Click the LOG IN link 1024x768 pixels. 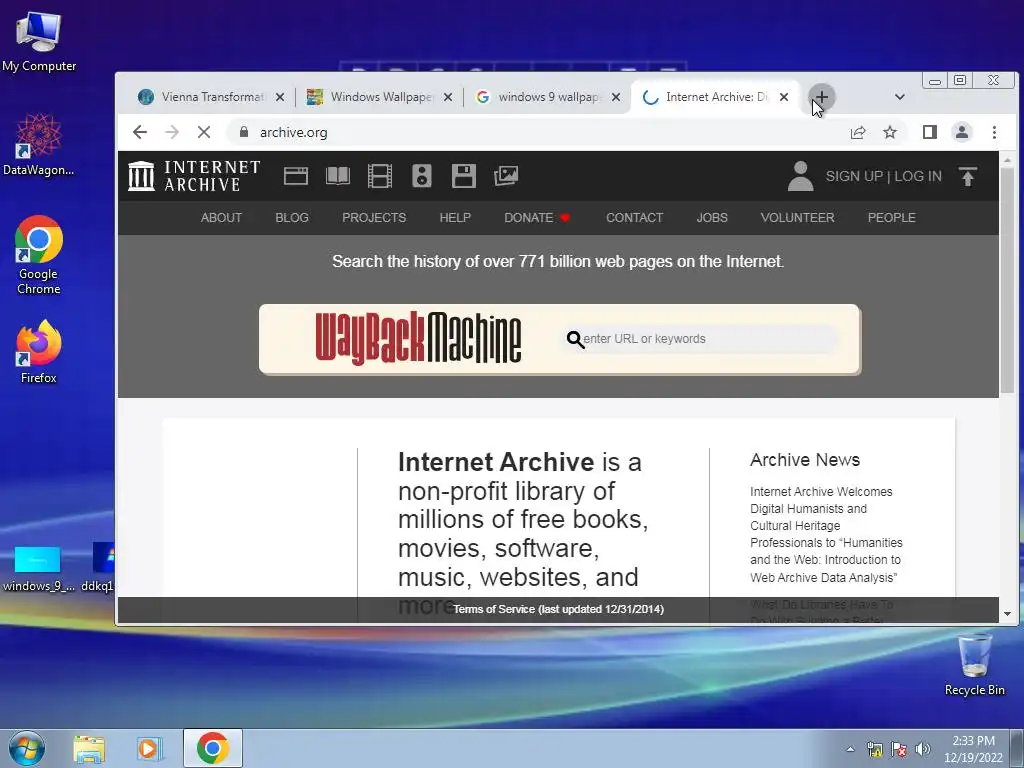pos(918,176)
